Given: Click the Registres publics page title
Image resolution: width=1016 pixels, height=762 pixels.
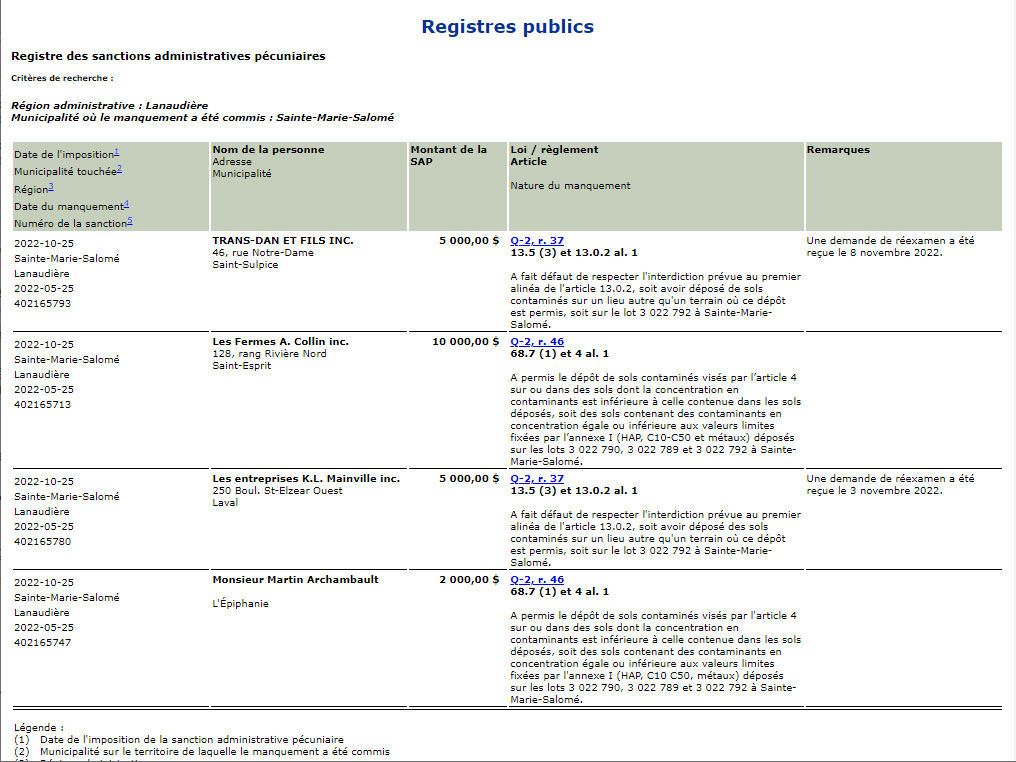Looking at the screenshot, I should (507, 27).
